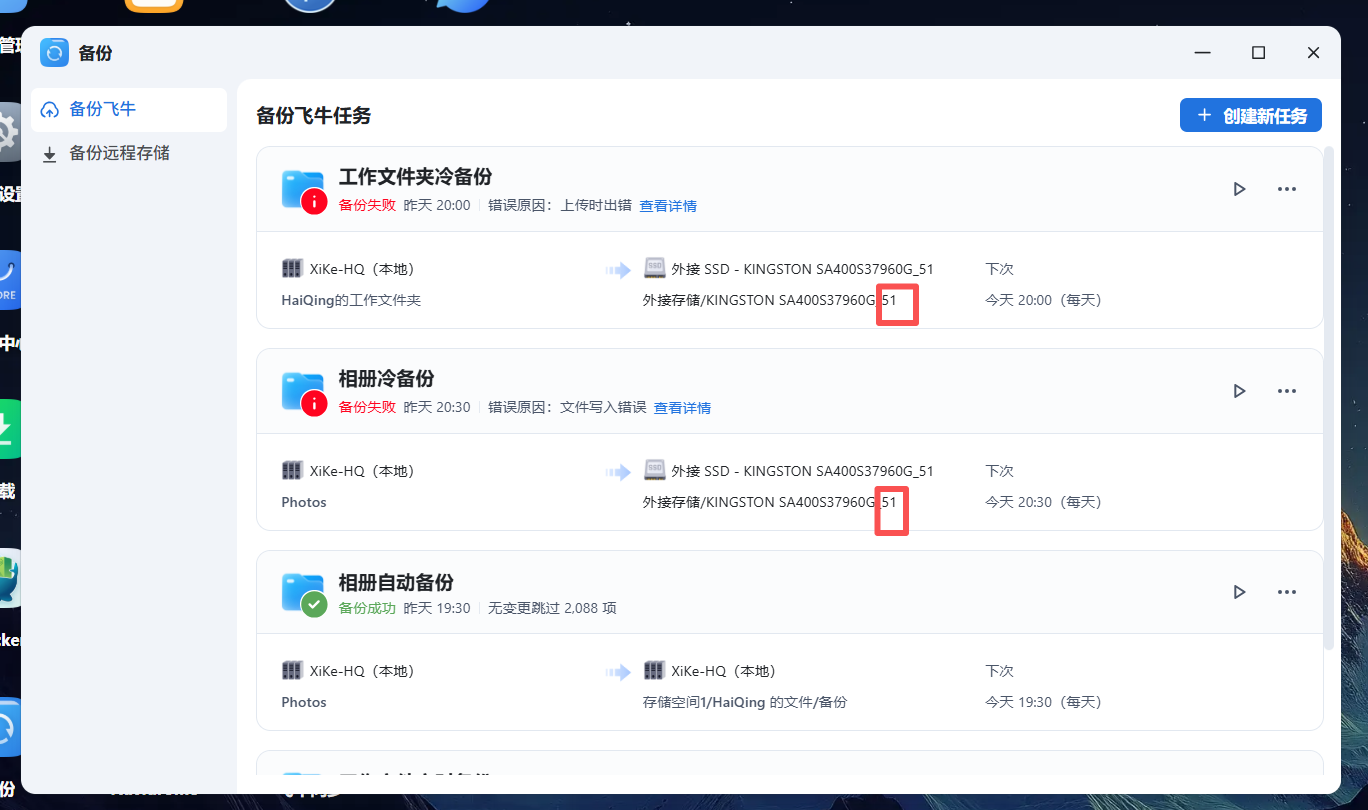Click 备份失败 status under 工作文件夹冷备份
Screen dimensions: 1368x810
(367, 206)
